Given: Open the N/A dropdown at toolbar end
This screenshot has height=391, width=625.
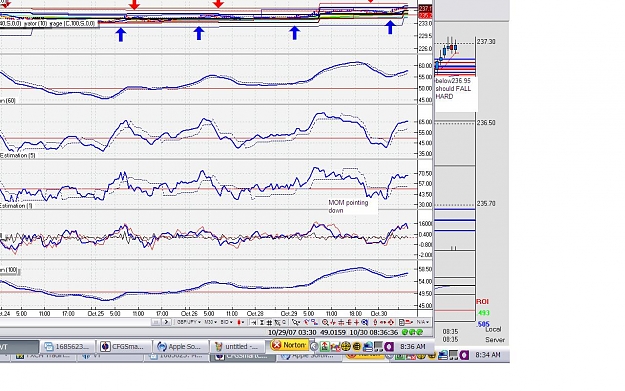Looking at the screenshot, I should coord(423,322).
